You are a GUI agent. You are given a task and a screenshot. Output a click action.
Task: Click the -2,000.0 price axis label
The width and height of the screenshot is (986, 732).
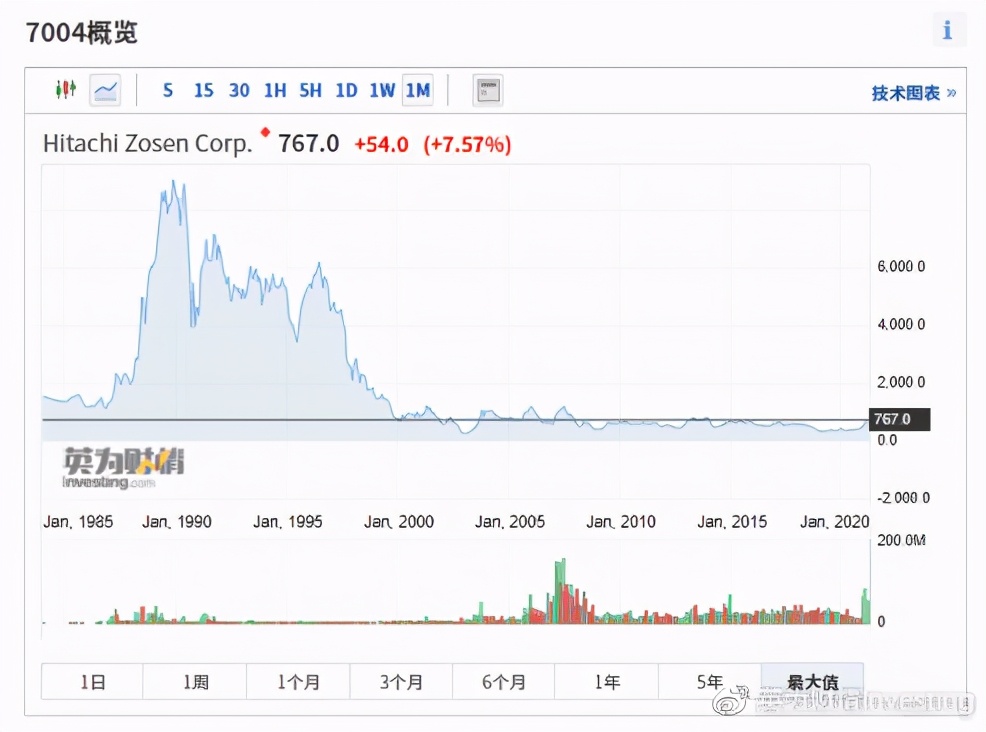point(903,498)
